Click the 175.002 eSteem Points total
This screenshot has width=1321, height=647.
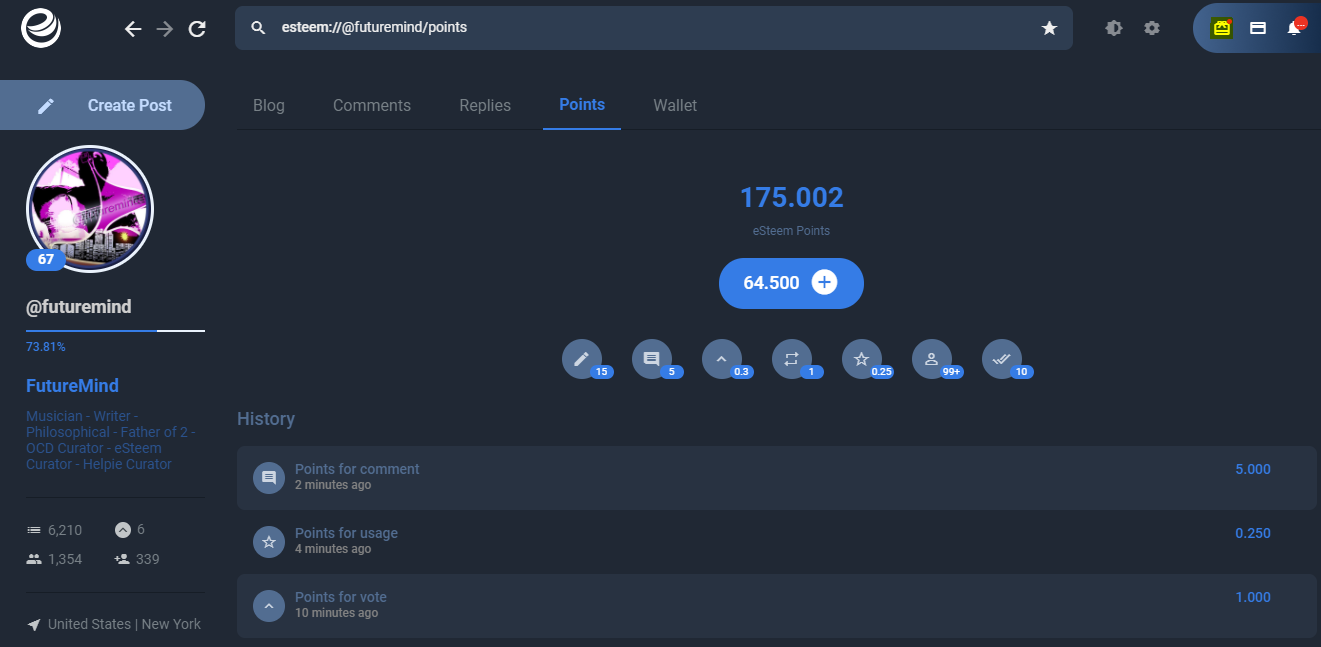(792, 198)
